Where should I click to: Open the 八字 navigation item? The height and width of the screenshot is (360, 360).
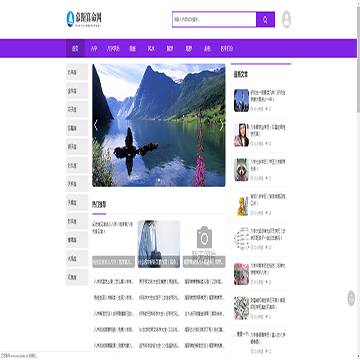point(94,49)
